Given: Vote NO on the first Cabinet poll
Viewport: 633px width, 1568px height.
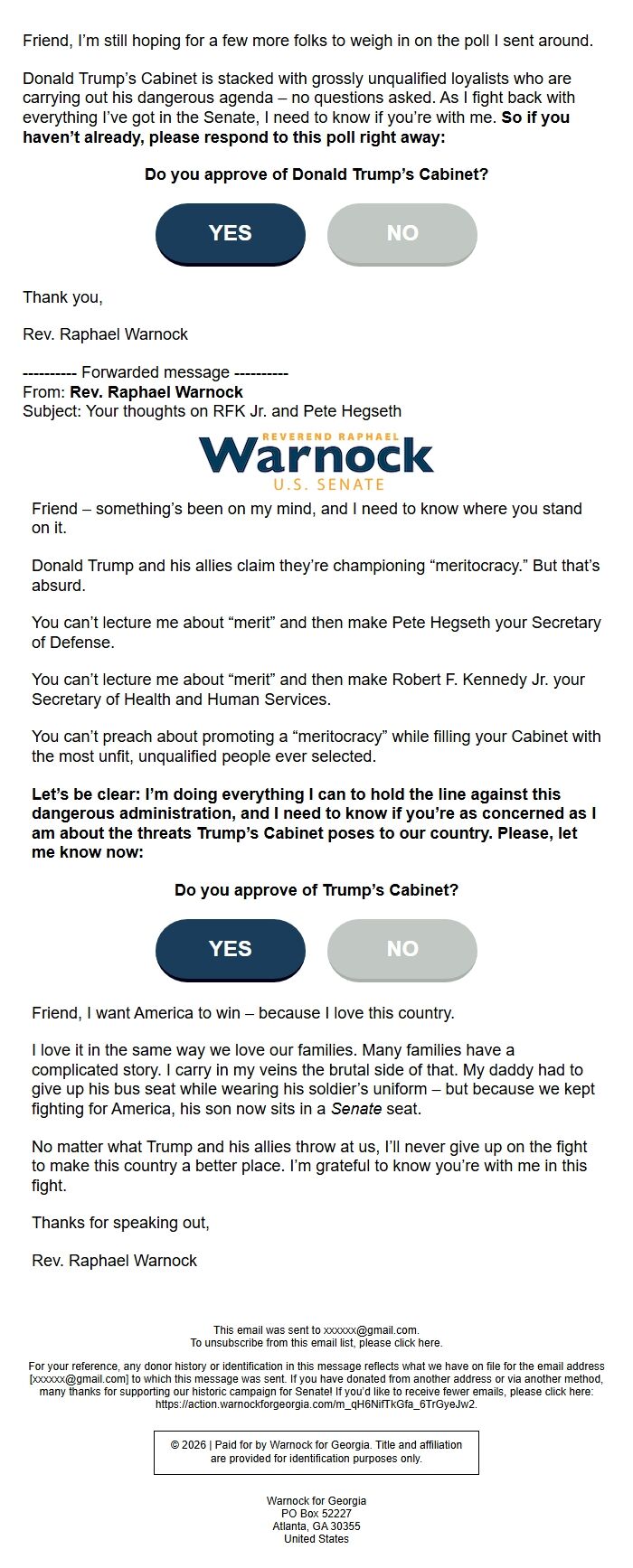Looking at the screenshot, I should pos(401,233).
